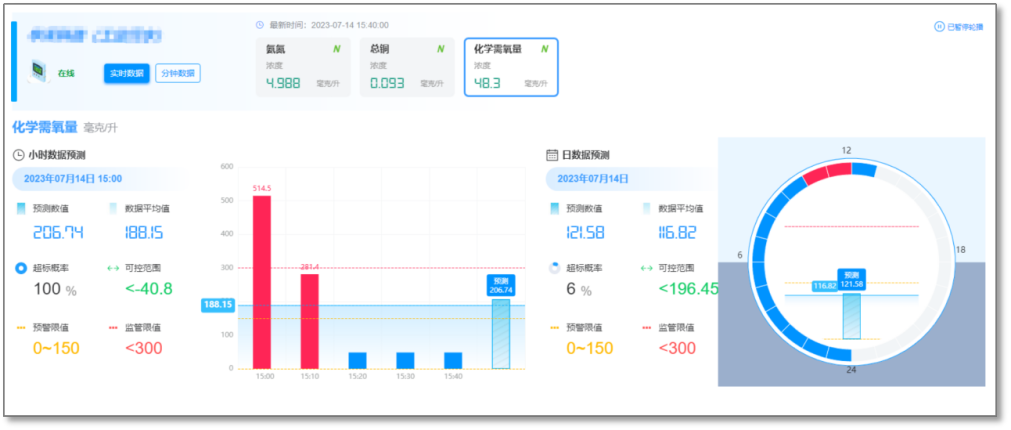Click the hourly 预测数值 legend icon
Viewport: 1011px width, 430px height.
coord(21,209)
